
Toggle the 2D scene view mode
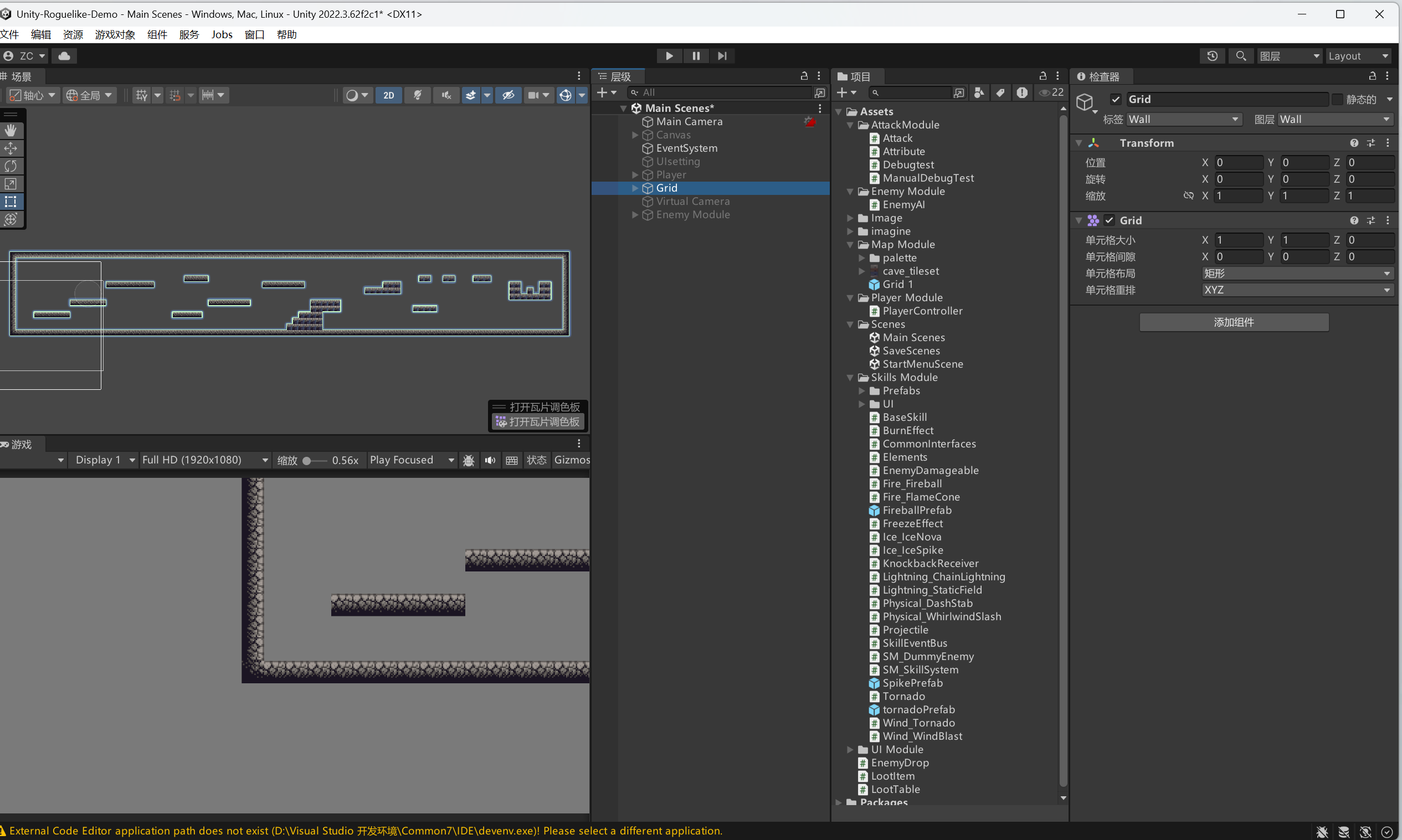tap(388, 95)
